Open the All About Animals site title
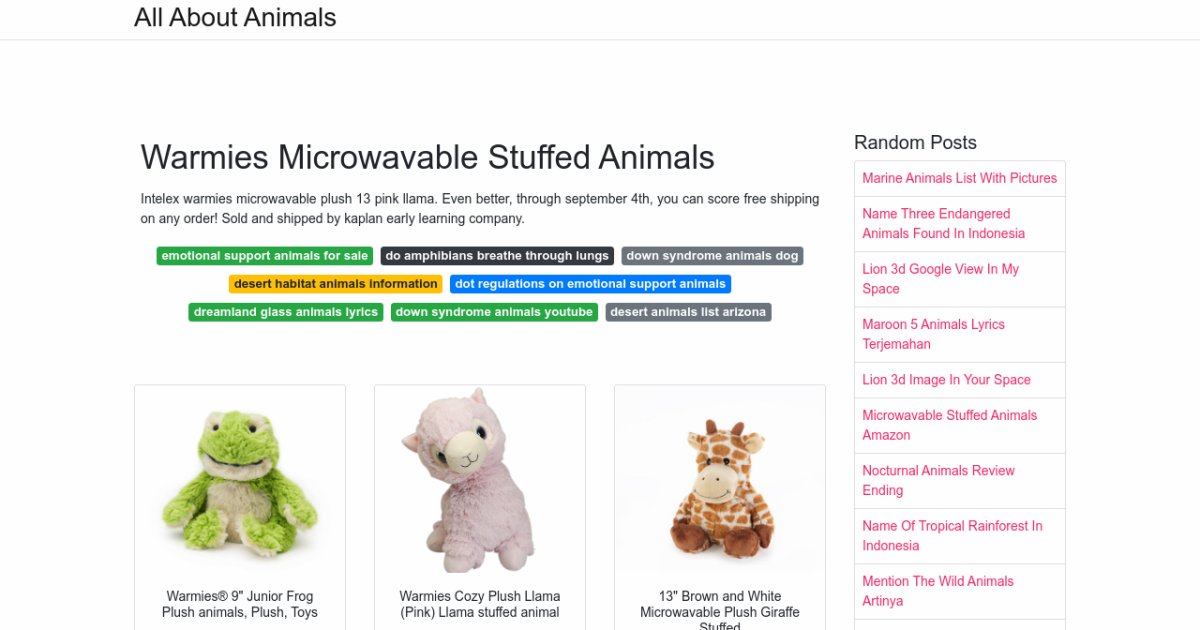 (235, 18)
